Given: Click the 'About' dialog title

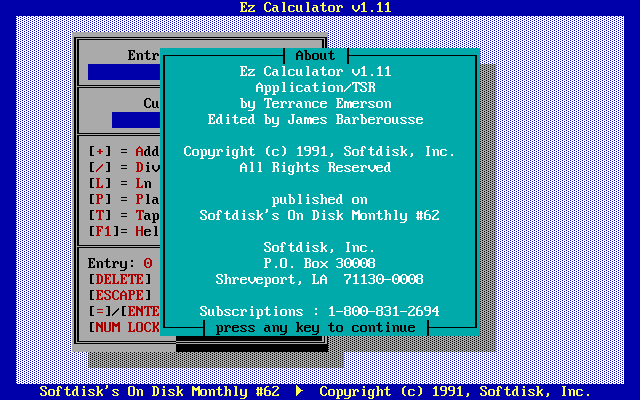Looking at the screenshot, I should coord(315,56).
